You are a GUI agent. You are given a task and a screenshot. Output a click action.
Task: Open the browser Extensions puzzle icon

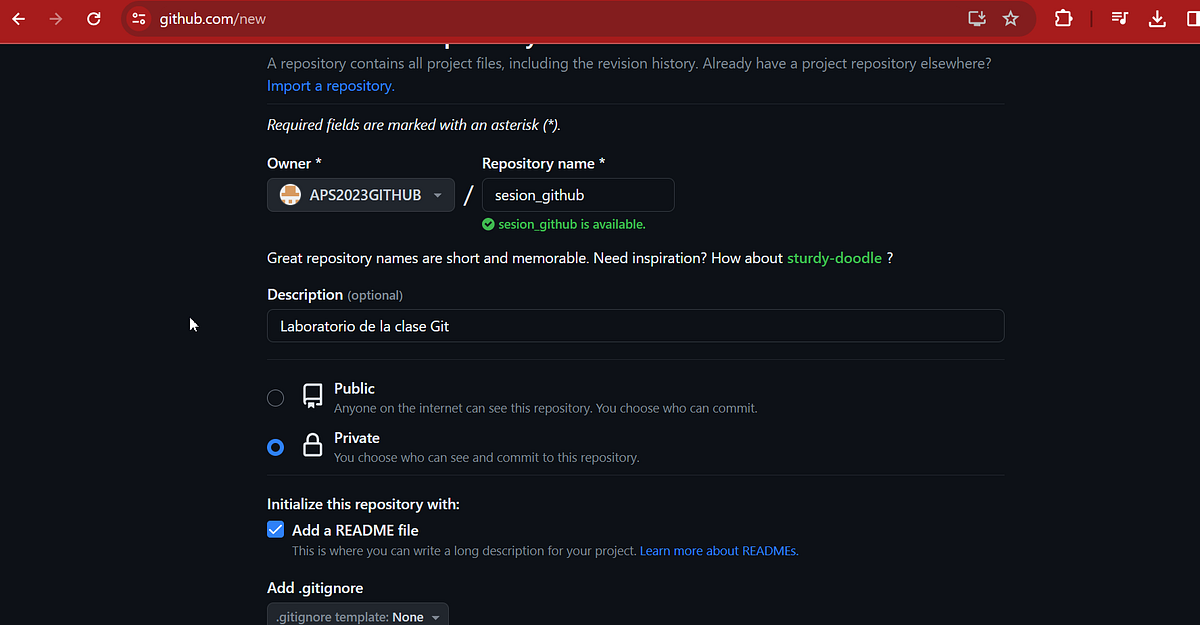point(1063,18)
